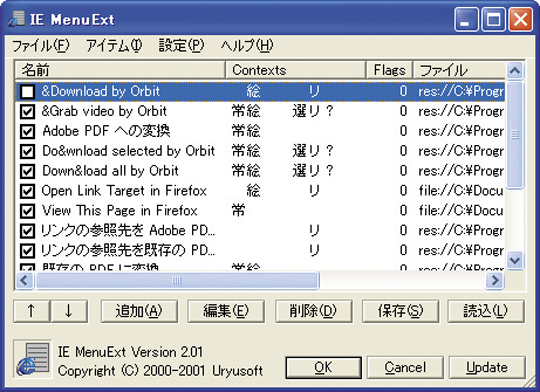Uncheck Do&wnload selected by Orbit
This screenshot has width=540, height=392.
pyautogui.click(x=28, y=151)
